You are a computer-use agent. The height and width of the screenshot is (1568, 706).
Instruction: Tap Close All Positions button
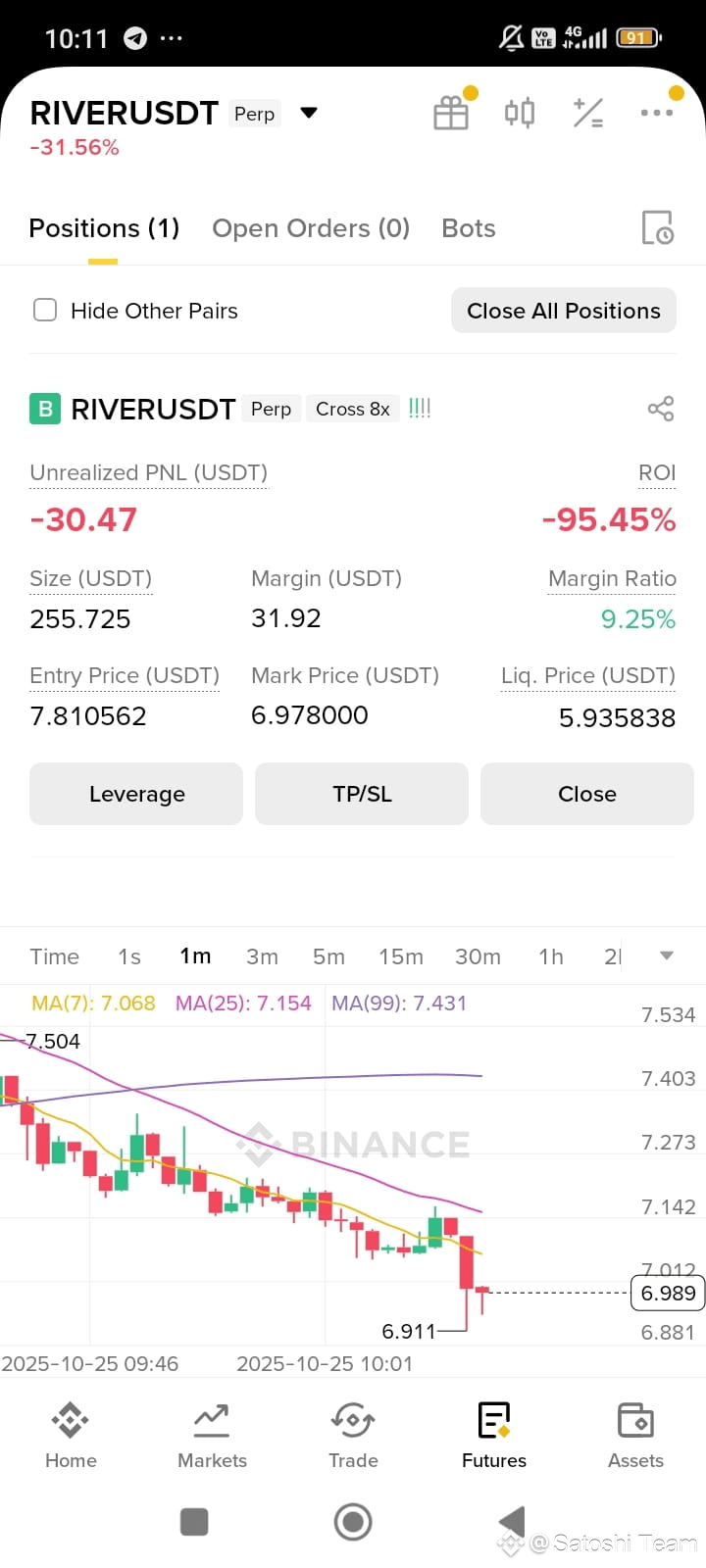tap(564, 311)
